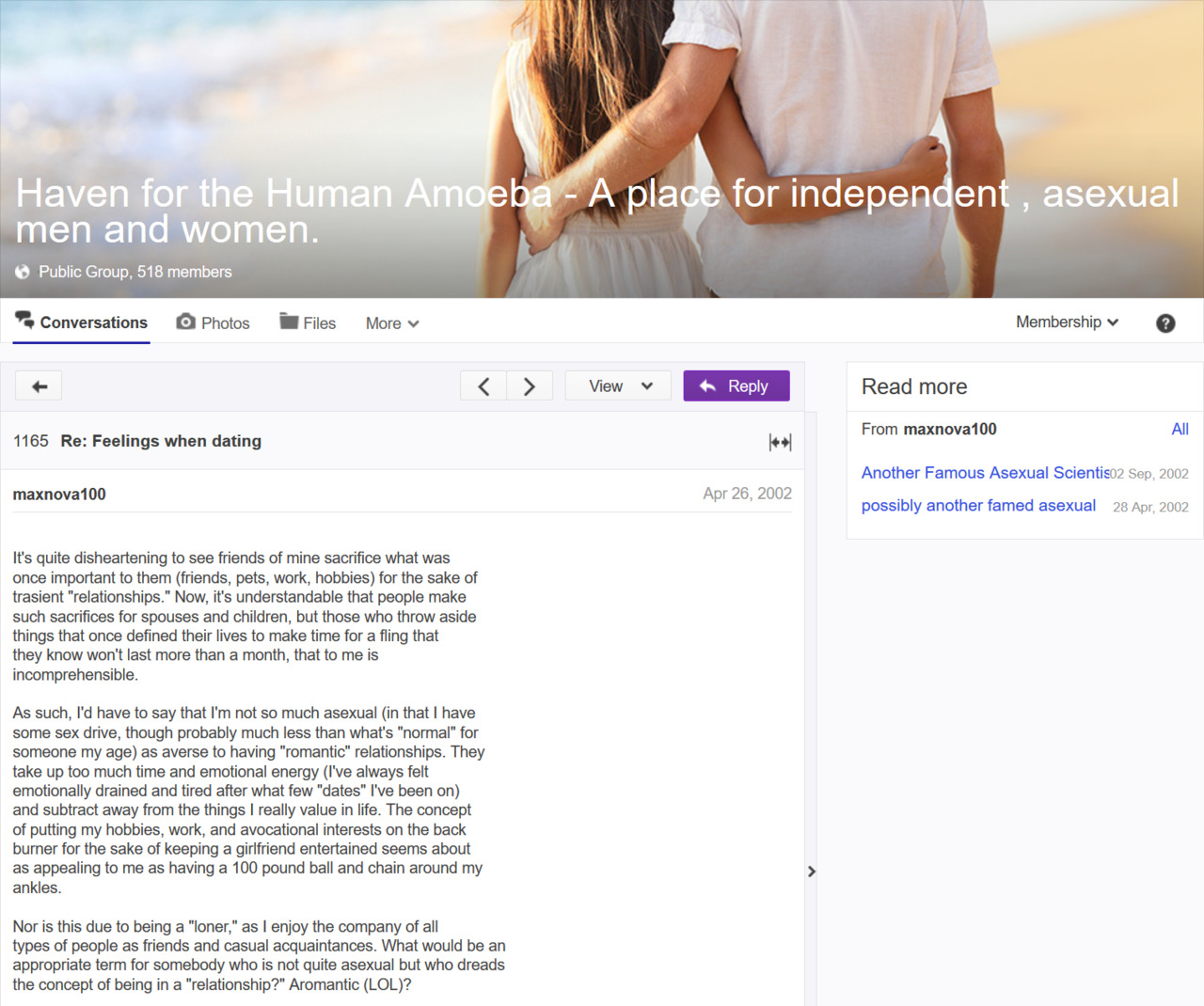Open the View dropdown
This screenshot has height=1006, width=1204.
click(618, 386)
